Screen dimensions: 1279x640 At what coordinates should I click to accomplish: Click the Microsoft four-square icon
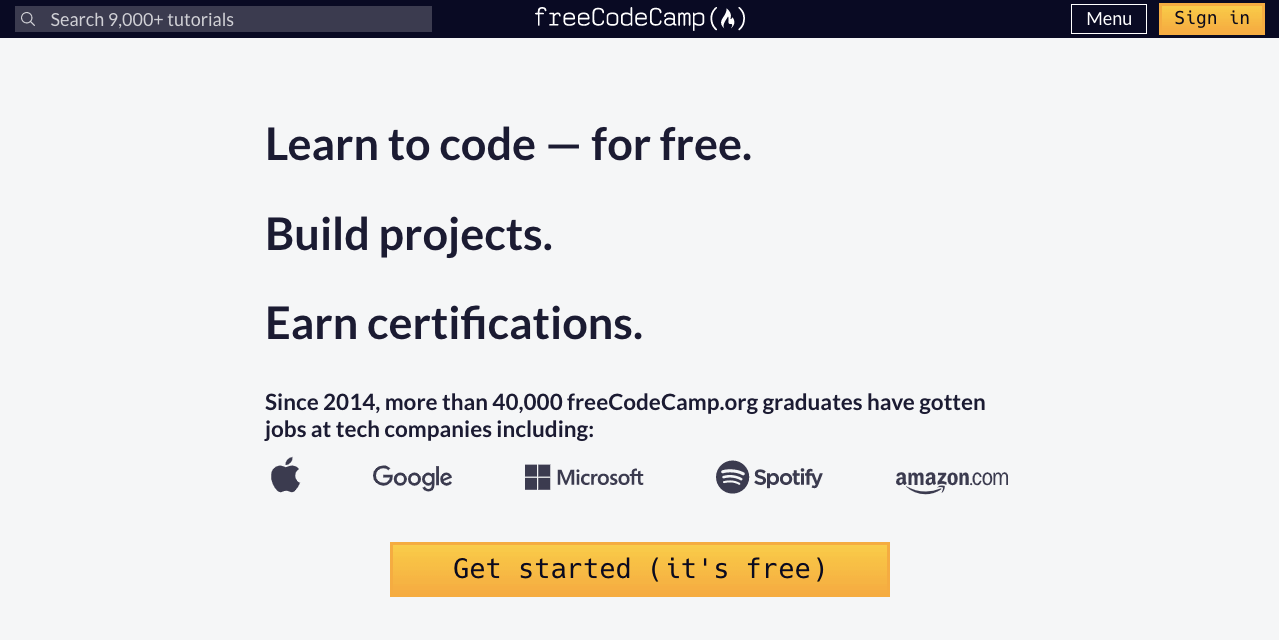click(537, 477)
